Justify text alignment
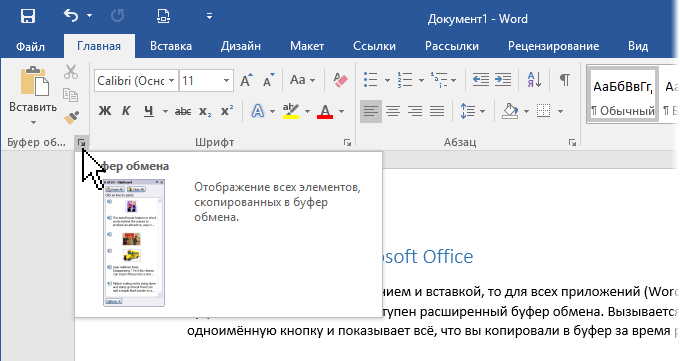Image resolution: width=680 pixels, height=361 pixels. (437, 112)
